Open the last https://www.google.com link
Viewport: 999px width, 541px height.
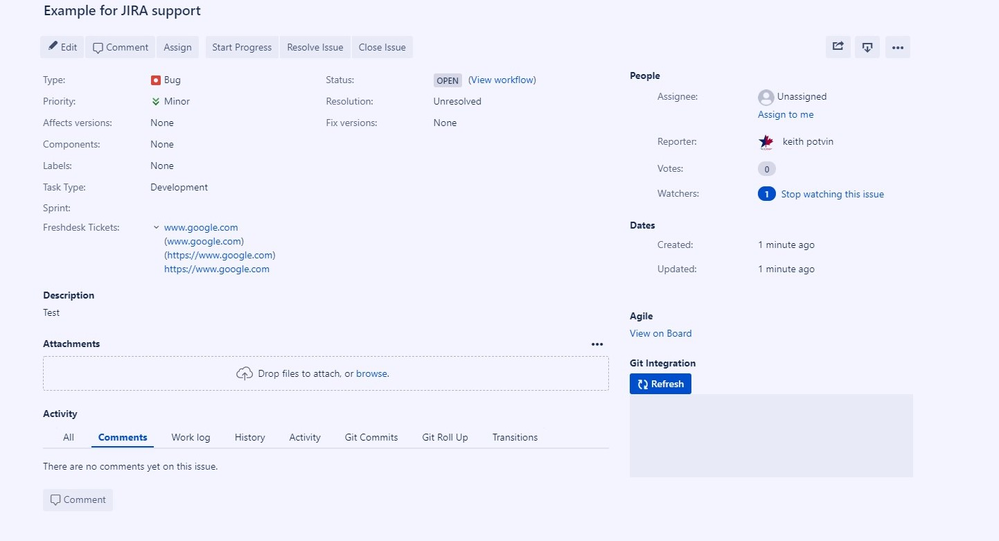[217, 269]
